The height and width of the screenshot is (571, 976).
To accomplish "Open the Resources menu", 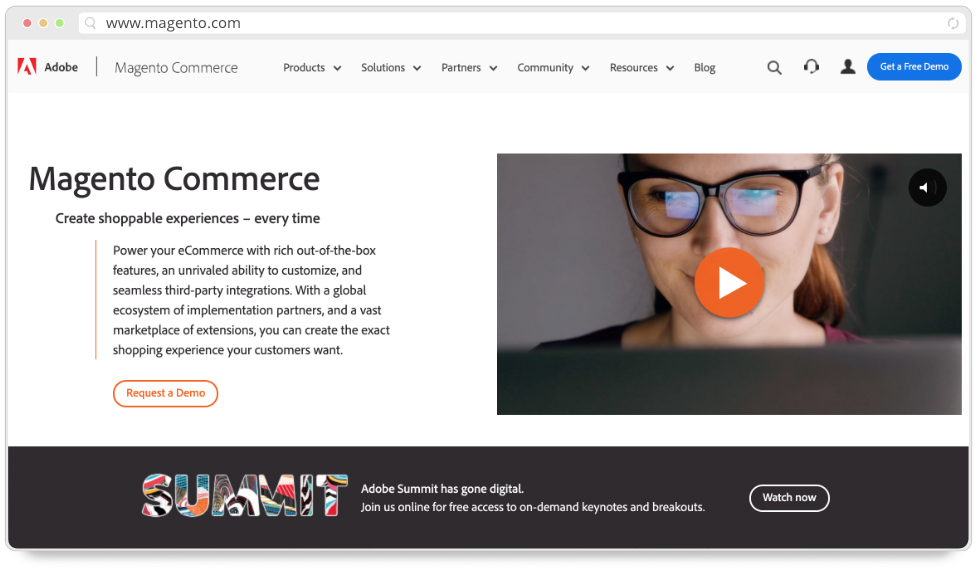I will pyautogui.click(x=642, y=67).
